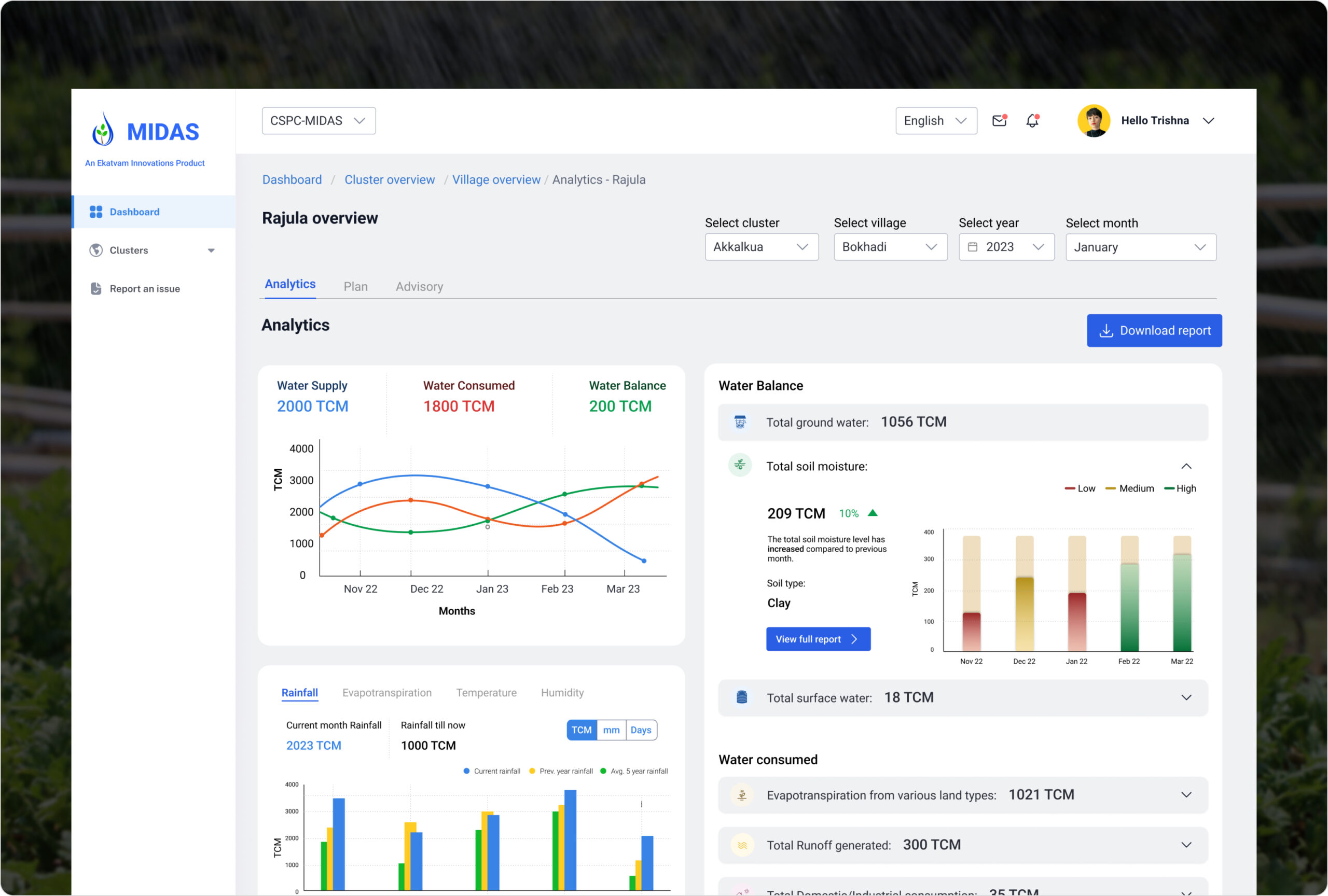Click the Clusters globe icon
This screenshot has width=1328, height=896.
(96, 250)
